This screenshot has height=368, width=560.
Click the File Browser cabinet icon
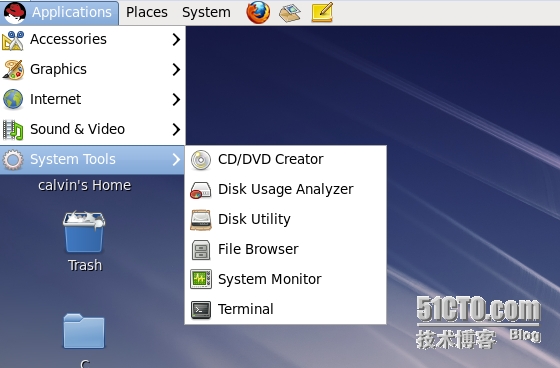[201, 250]
